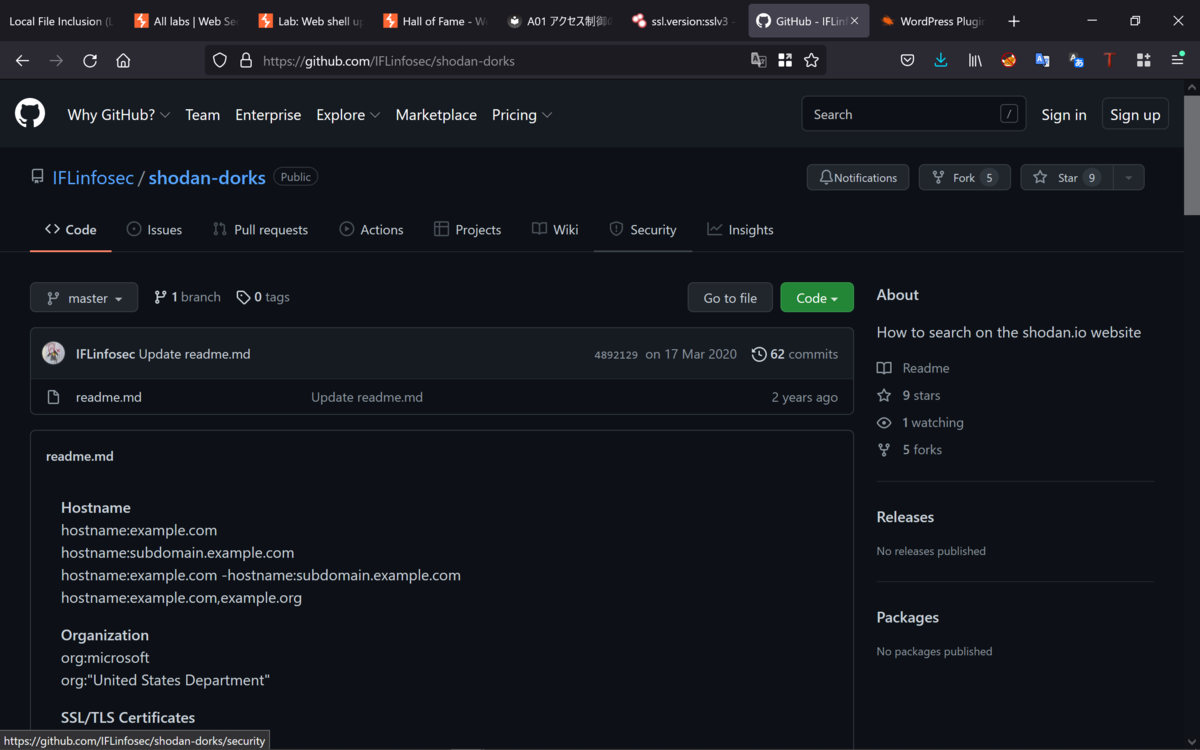Screen dimensions: 1200x750
Task: Switch to the Projects tab
Action: pos(467,229)
